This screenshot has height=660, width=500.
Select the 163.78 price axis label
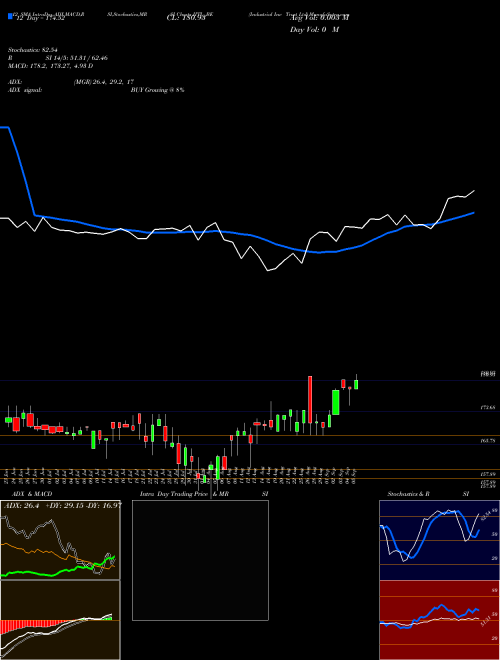point(488,441)
